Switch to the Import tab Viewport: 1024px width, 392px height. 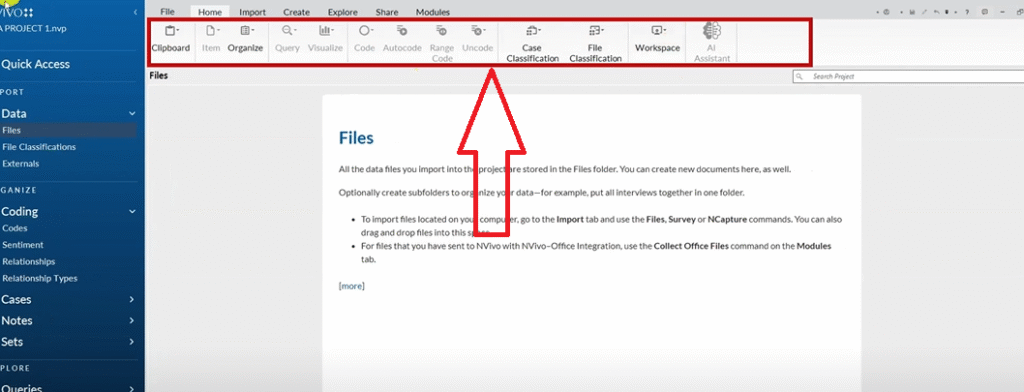pos(252,12)
